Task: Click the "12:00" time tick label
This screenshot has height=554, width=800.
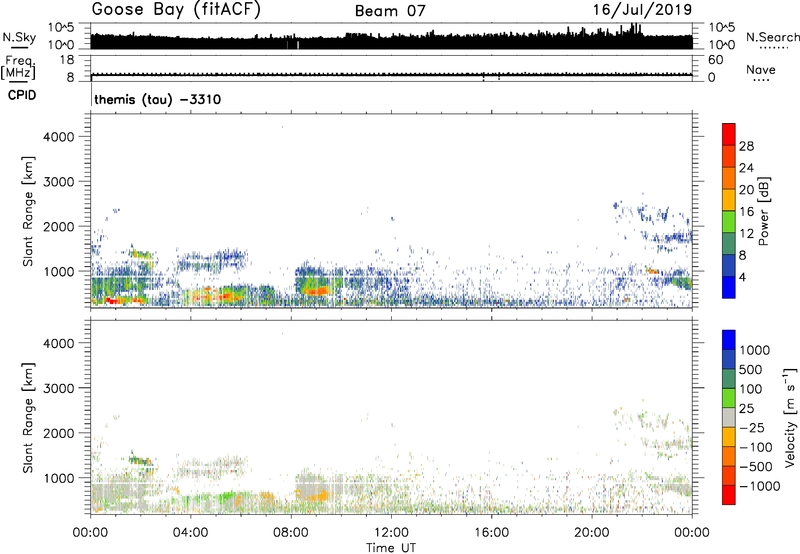Action: point(391,533)
